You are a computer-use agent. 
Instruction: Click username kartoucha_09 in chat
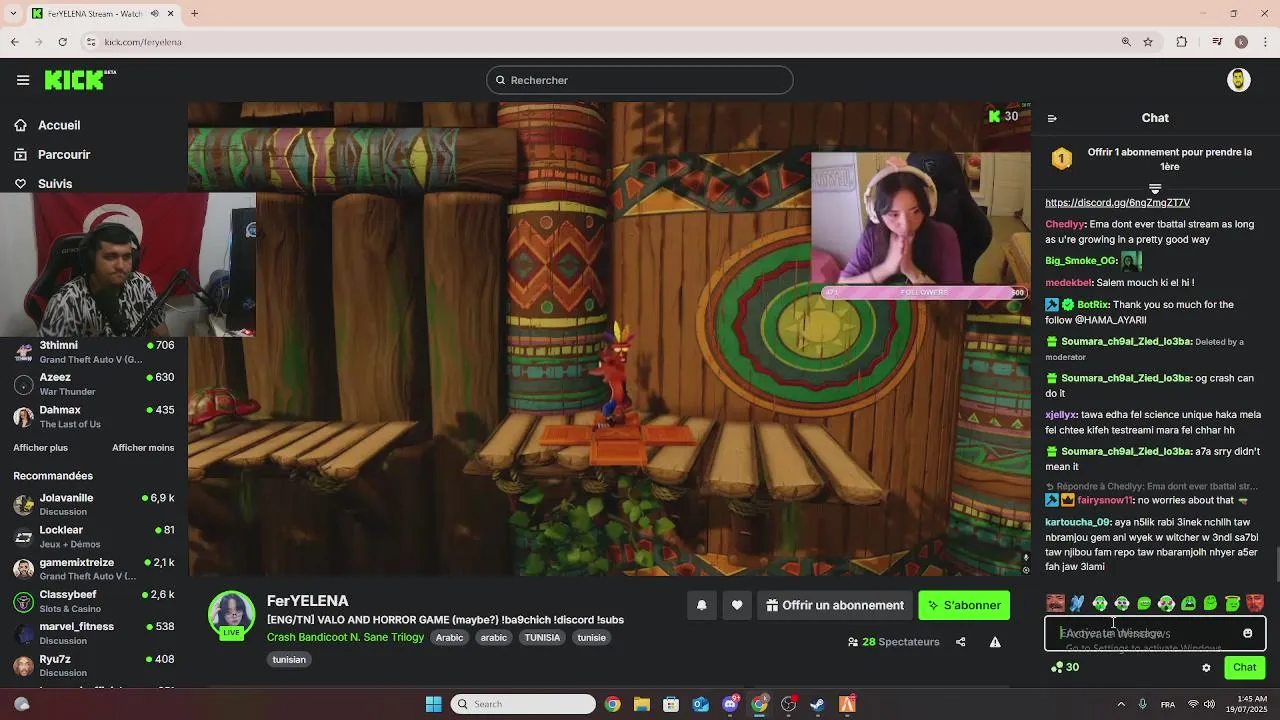point(1078,522)
